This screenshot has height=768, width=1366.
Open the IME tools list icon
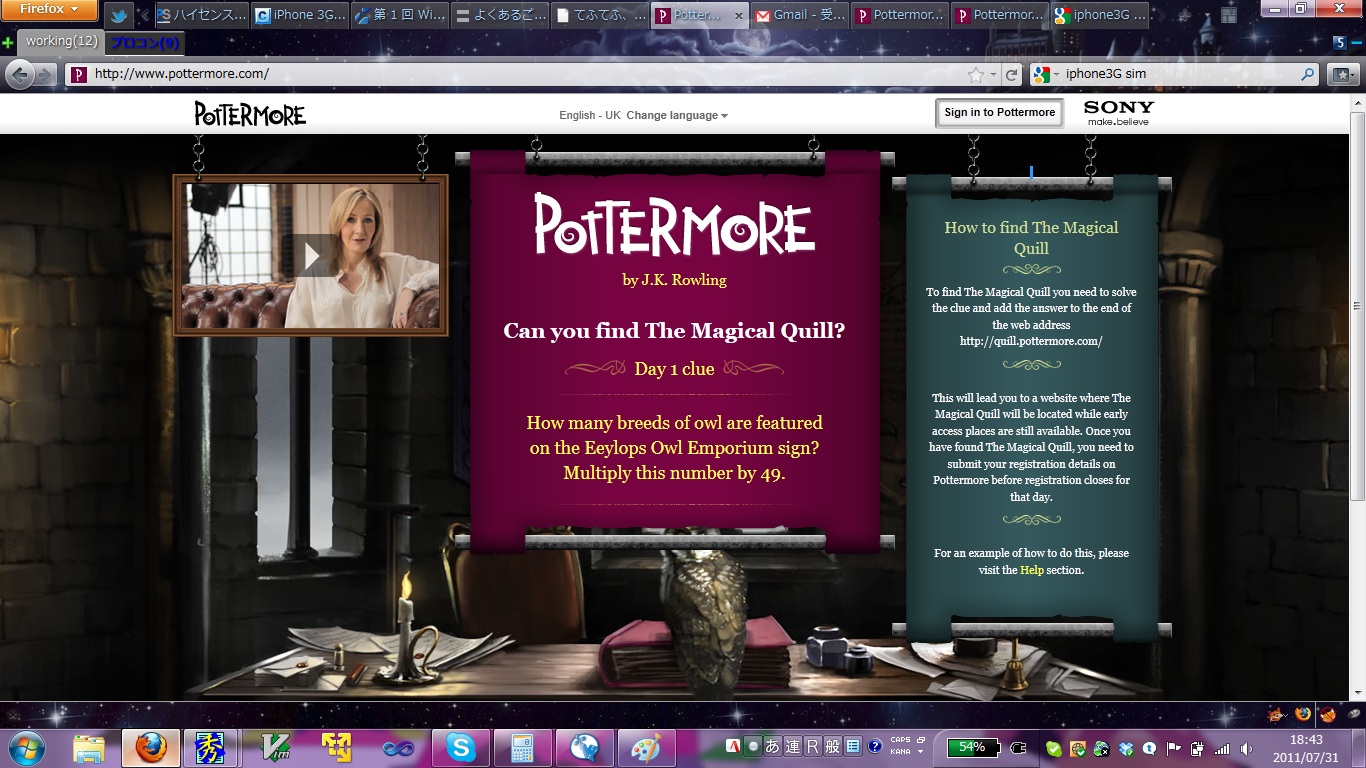[853, 746]
